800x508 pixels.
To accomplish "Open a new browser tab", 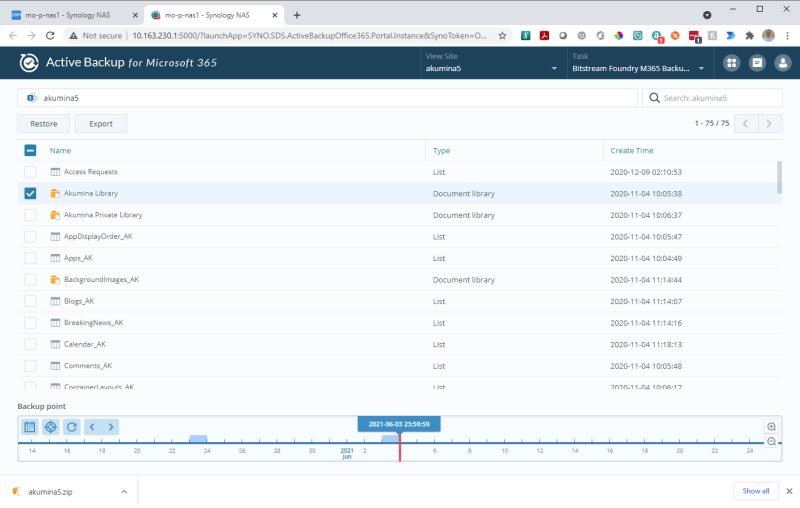I will 297,15.
